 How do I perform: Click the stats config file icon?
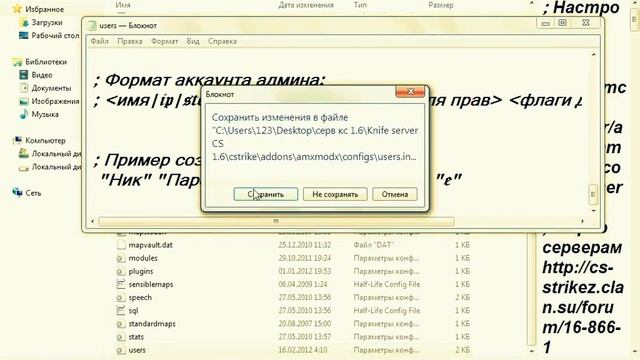point(121,337)
